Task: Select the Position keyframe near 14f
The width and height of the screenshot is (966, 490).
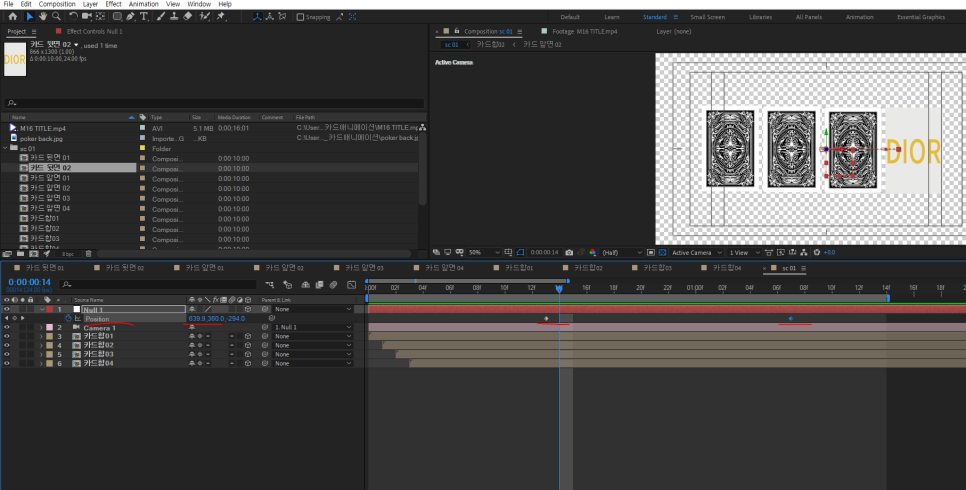Action: coord(546,319)
